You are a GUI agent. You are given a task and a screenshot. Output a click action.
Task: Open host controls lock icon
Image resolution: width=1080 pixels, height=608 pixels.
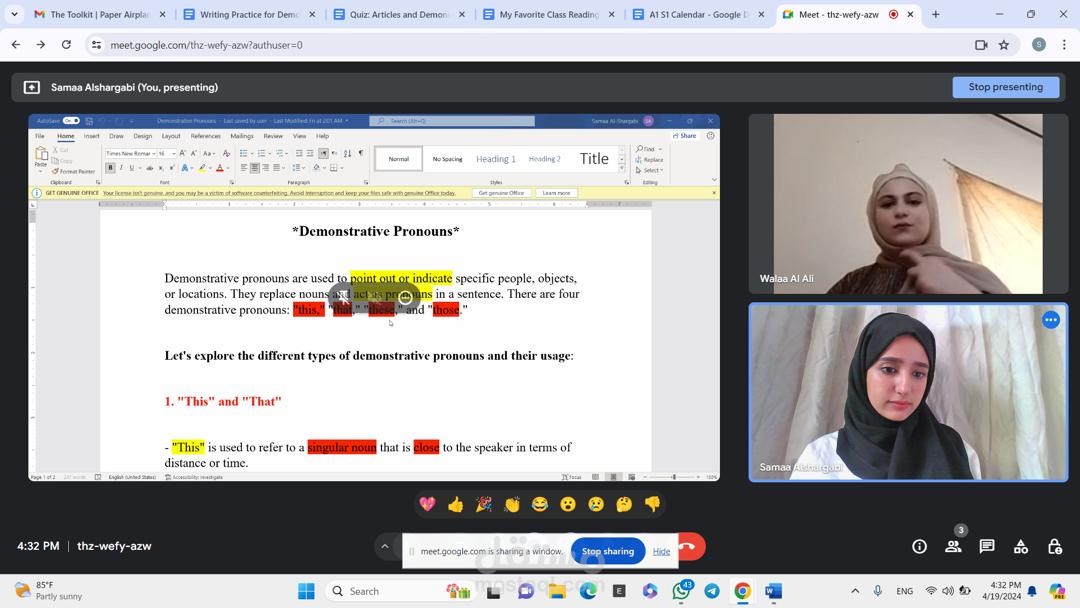1055,547
